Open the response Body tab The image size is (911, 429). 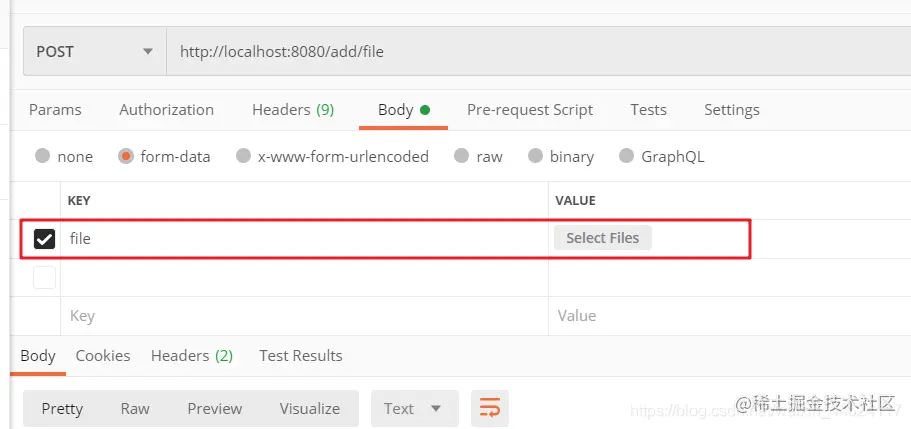coord(38,356)
